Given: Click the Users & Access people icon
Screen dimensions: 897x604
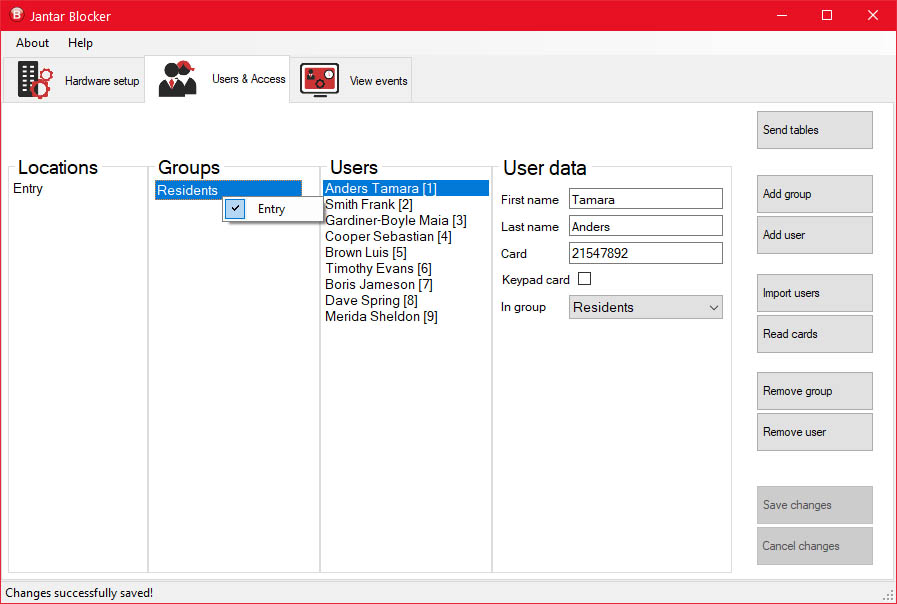Looking at the screenshot, I should tap(177, 78).
